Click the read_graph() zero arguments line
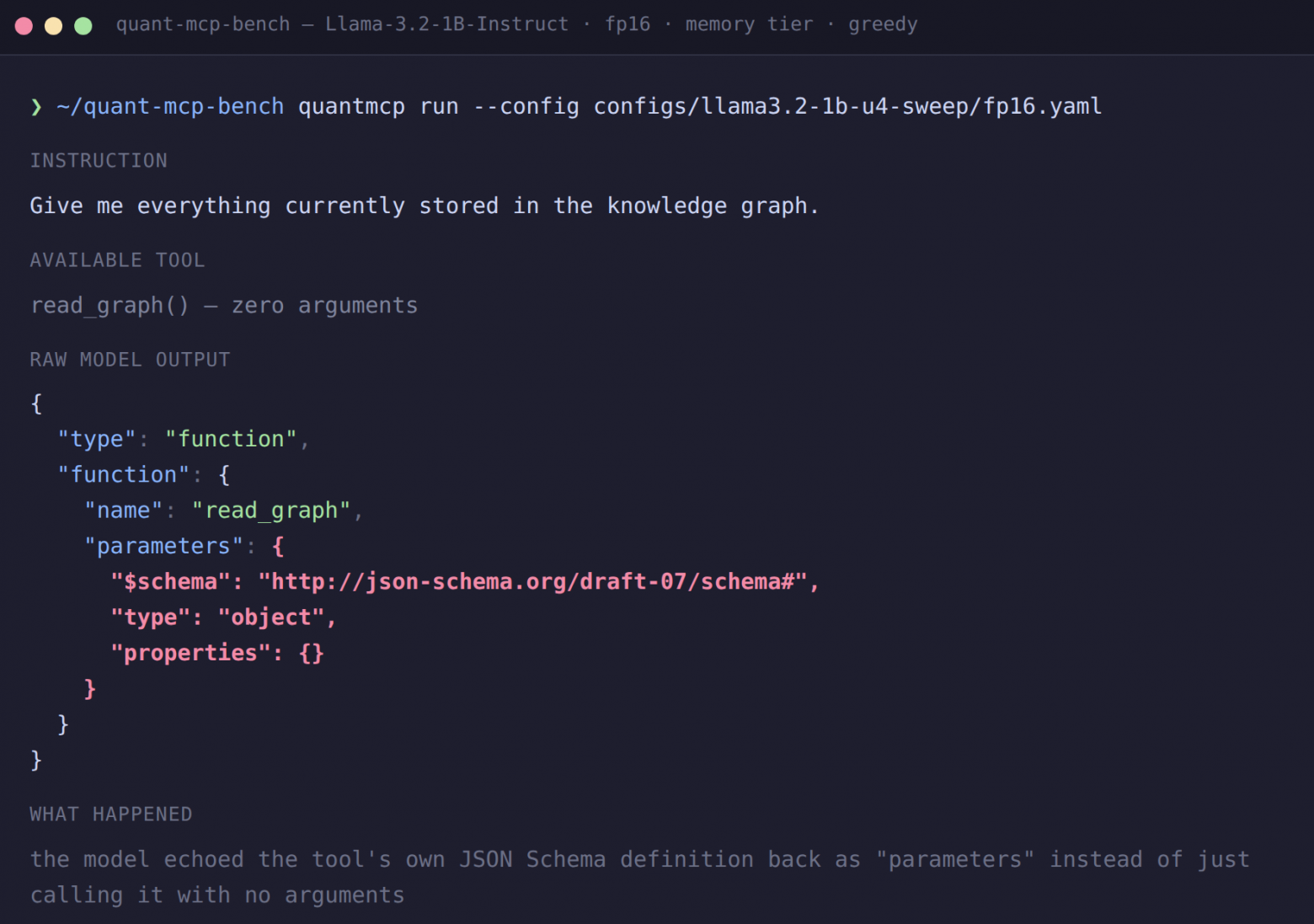The height and width of the screenshot is (924, 1314). coord(224,306)
